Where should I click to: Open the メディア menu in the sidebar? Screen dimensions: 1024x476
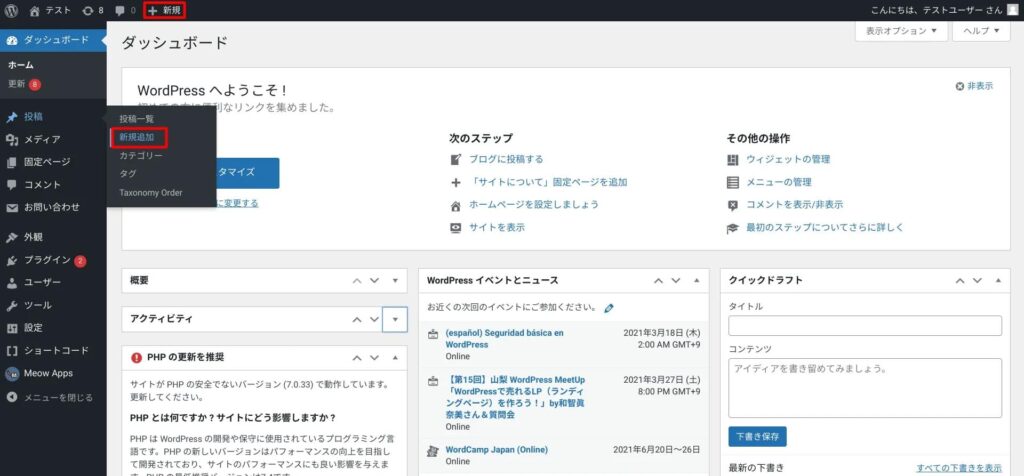[42, 139]
